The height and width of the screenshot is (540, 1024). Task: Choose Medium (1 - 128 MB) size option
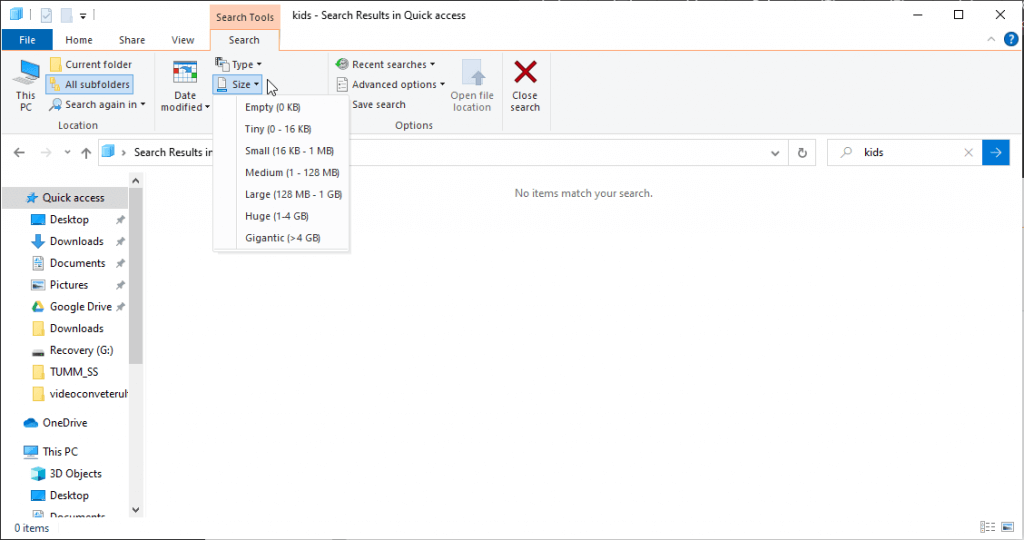[289, 172]
